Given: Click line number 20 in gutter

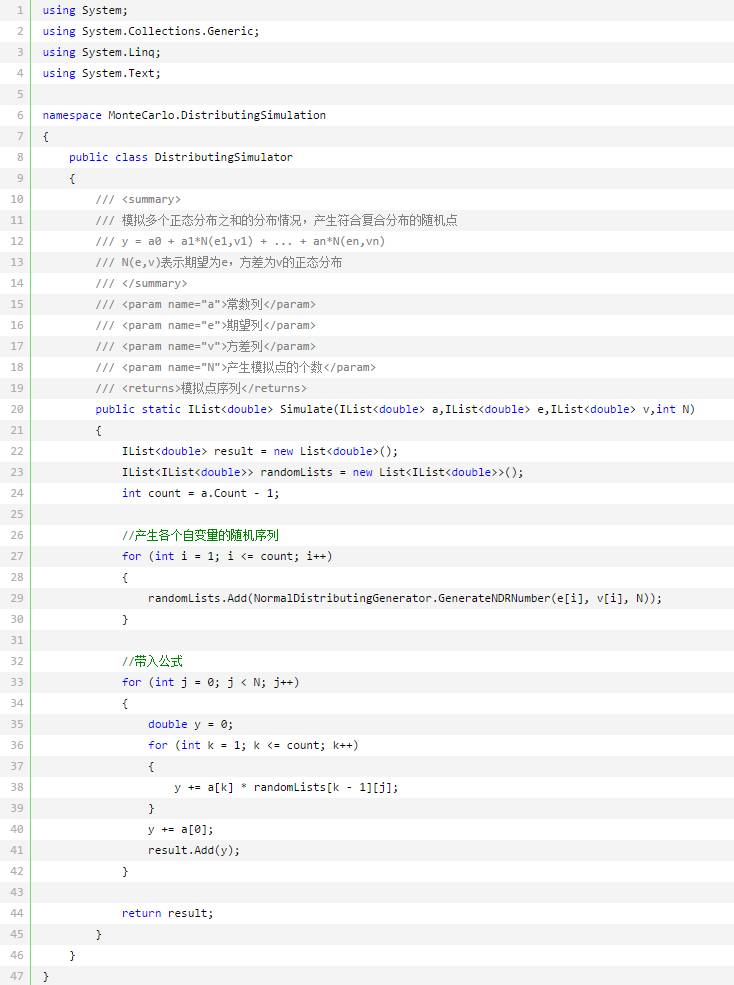Looking at the screenshot, I should pos(17,409).
